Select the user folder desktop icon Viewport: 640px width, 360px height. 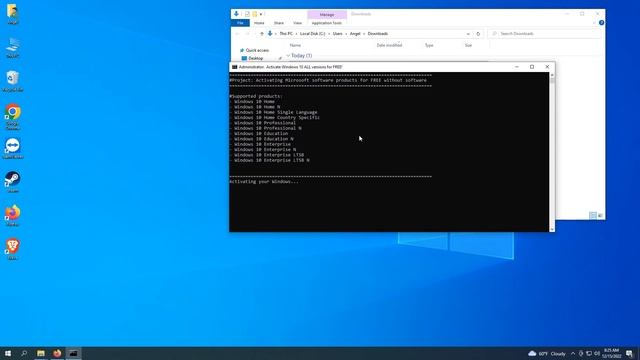13,14
